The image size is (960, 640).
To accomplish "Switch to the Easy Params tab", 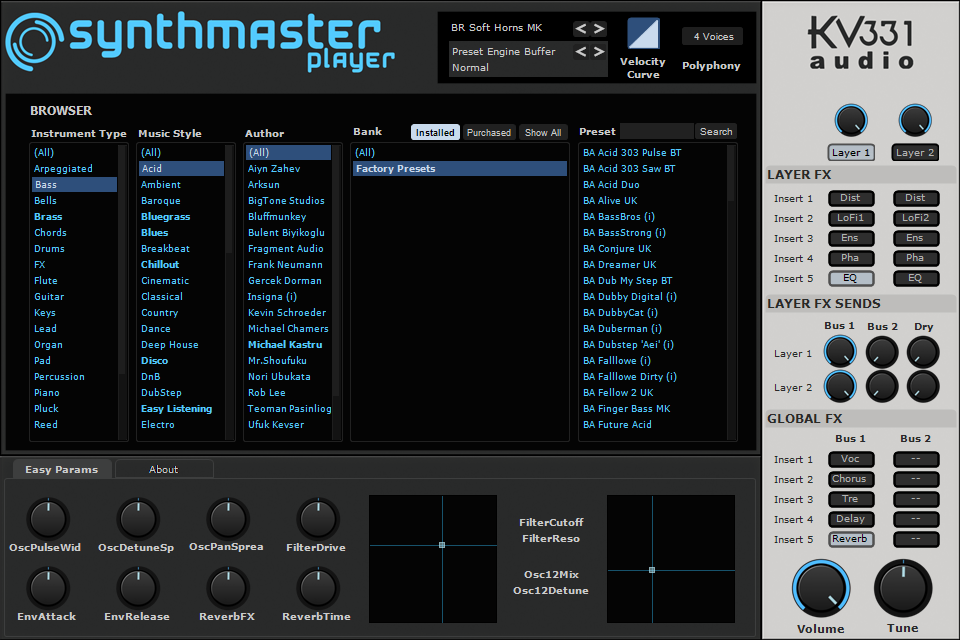I will [62, 469].
